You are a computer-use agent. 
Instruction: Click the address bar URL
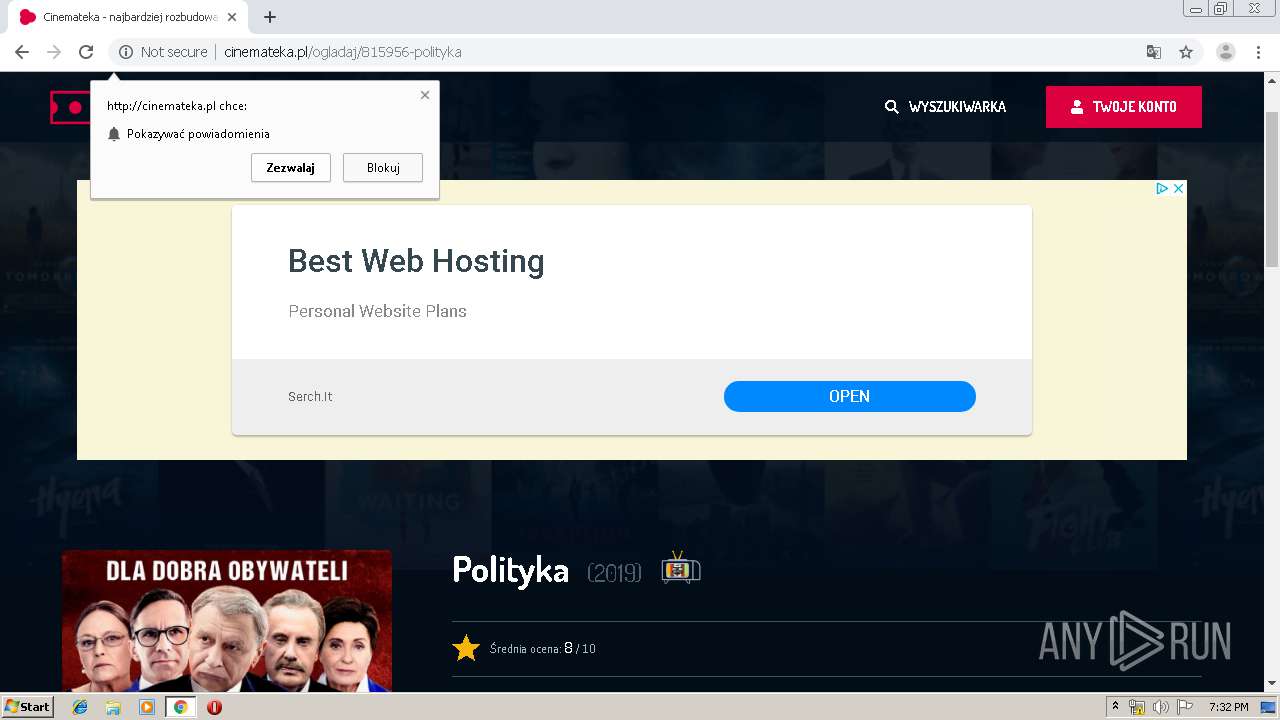(343, 52)
